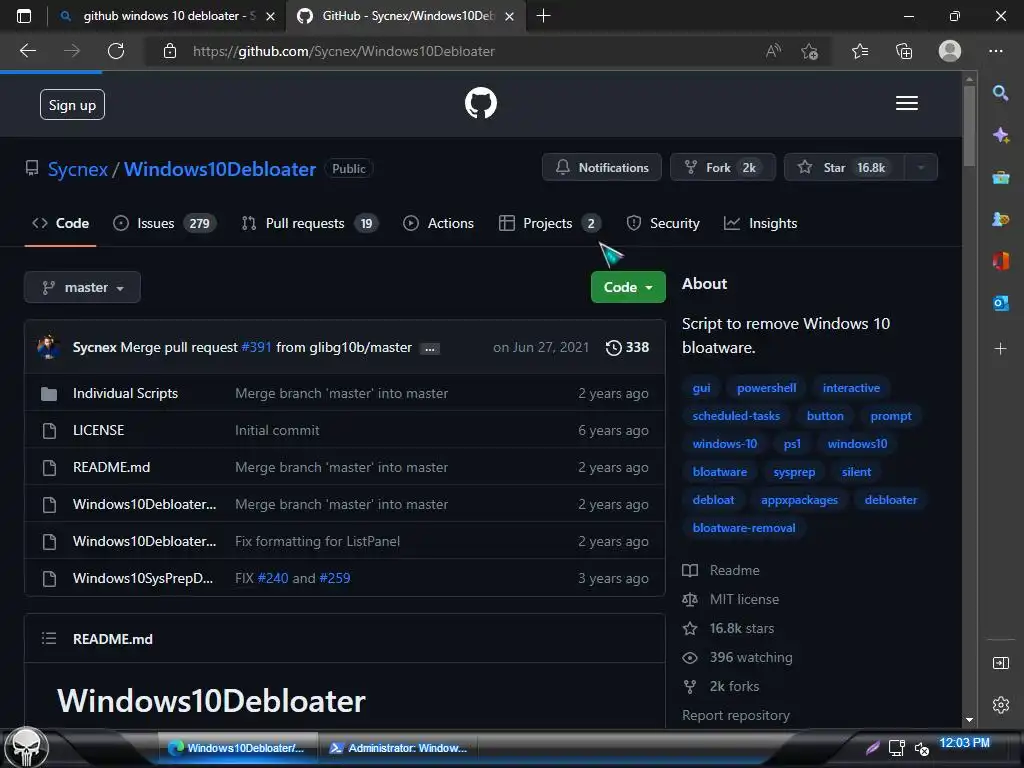Refresh the page with reload icon
Viewport: 1024px width, 768px height.
pos(116,51)
